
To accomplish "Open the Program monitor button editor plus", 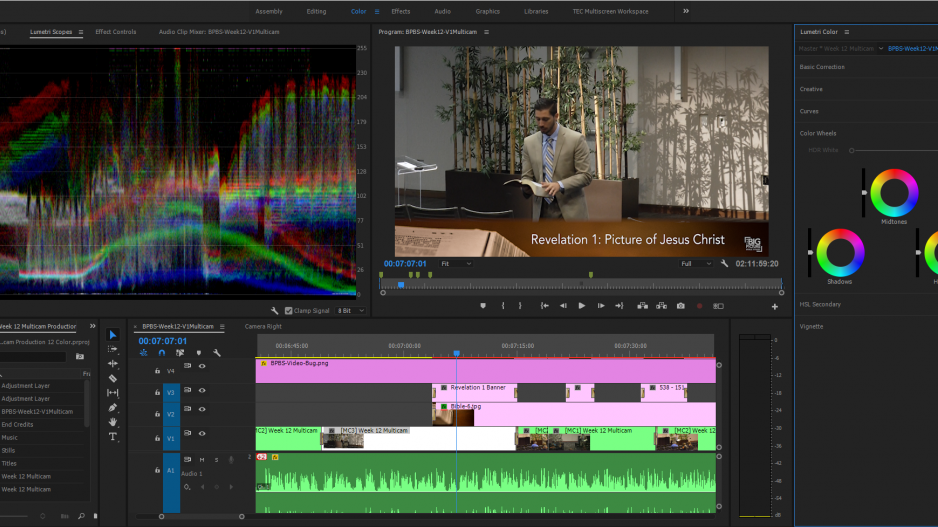I will pyautogui.click(x=775, y=306).
